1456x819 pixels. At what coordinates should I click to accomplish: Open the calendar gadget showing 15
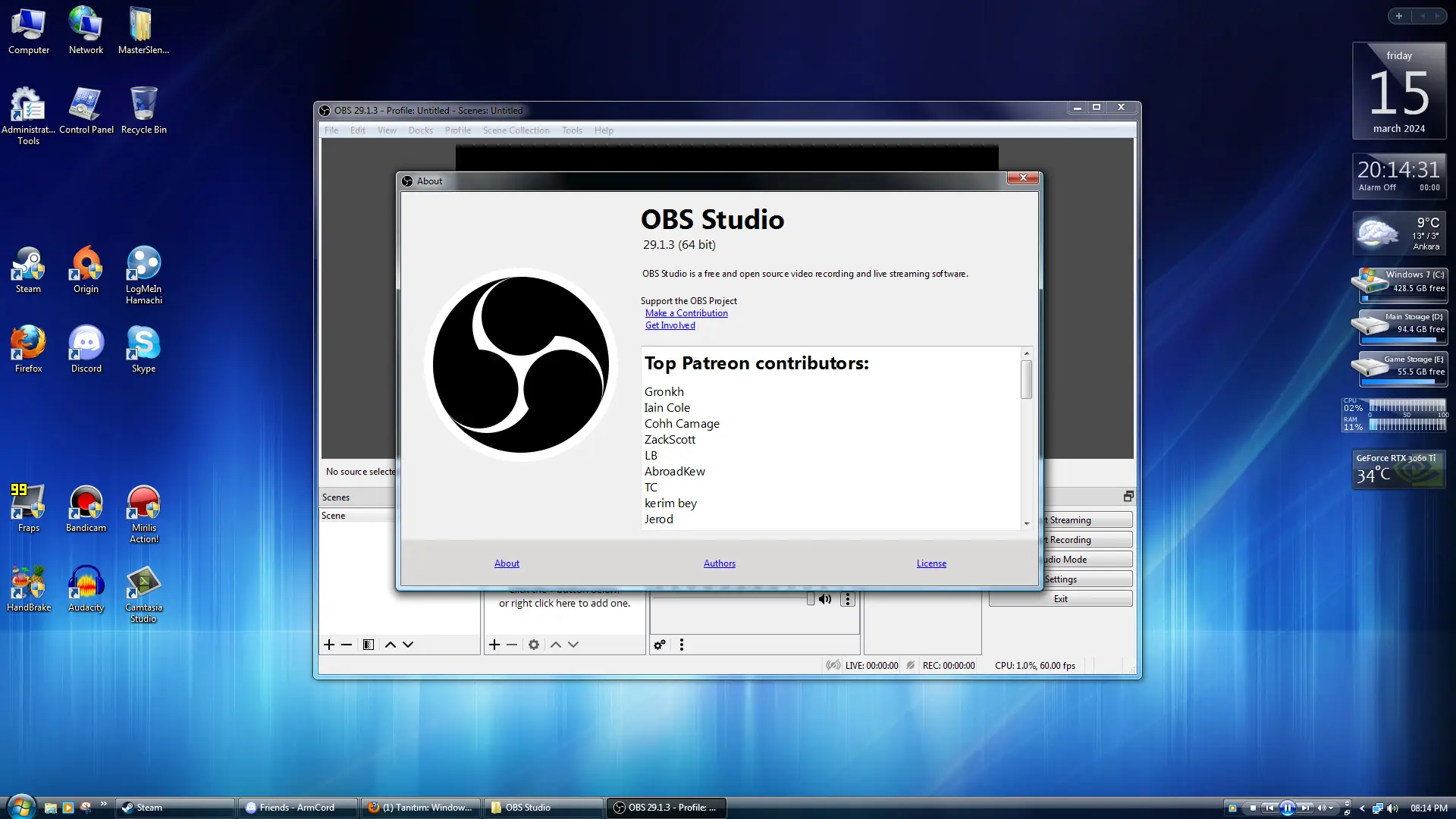coord(1400,91)
